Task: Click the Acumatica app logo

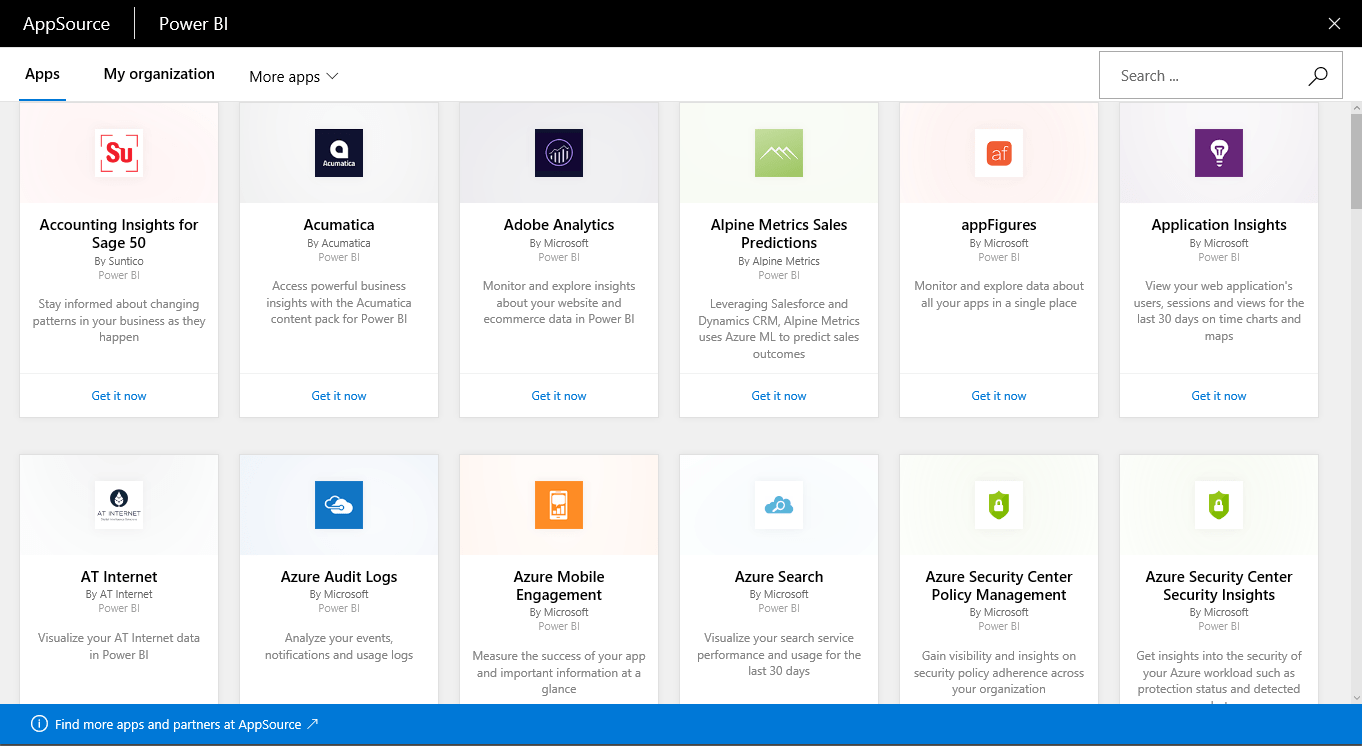Action: (x=339, y=153)
